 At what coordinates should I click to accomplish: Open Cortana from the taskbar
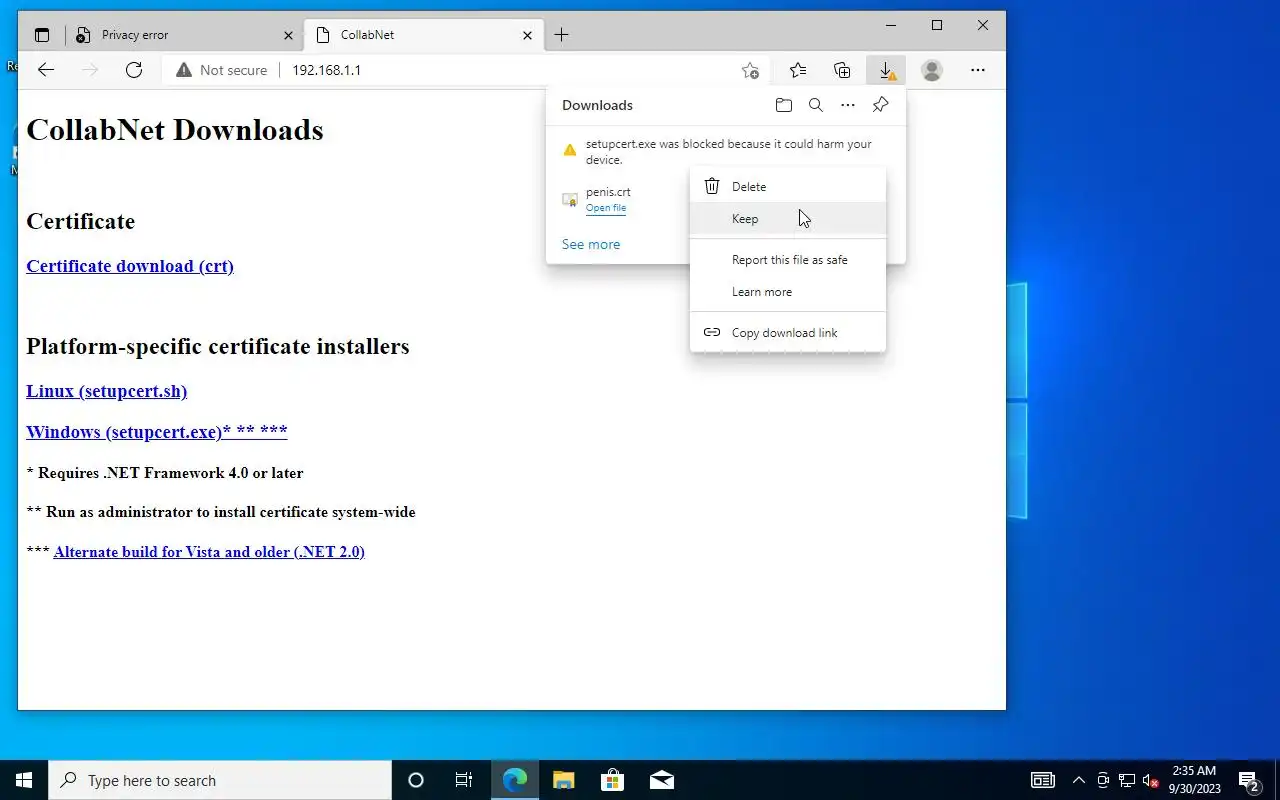[416, 780]
